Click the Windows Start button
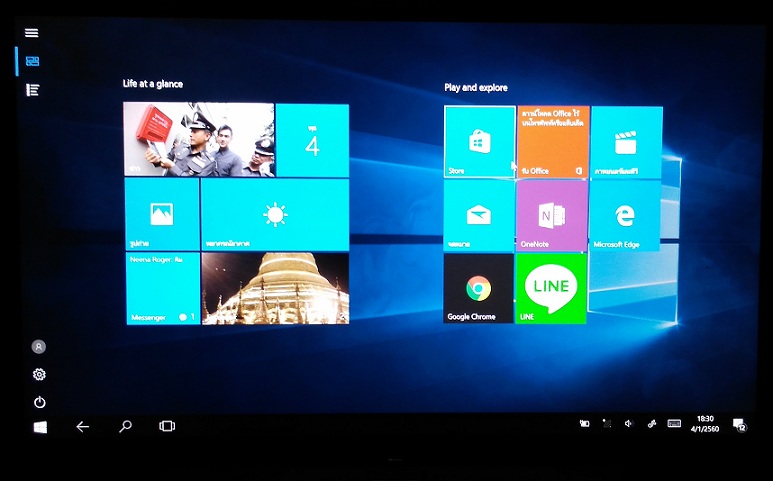773x481 pixels. pos(40,426)
